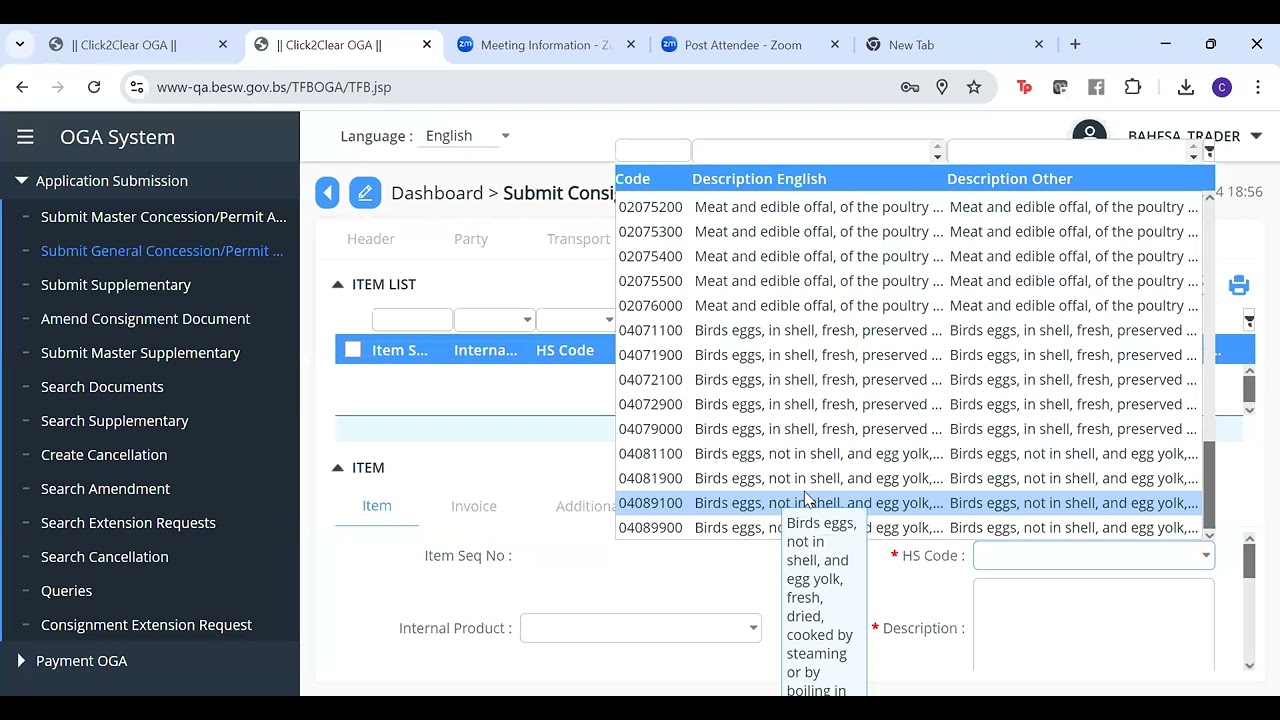Open the Internal Product dropdown
The width and height of the screenshot is (1280, 720).
pyautogui.click(x=640, y=628)
